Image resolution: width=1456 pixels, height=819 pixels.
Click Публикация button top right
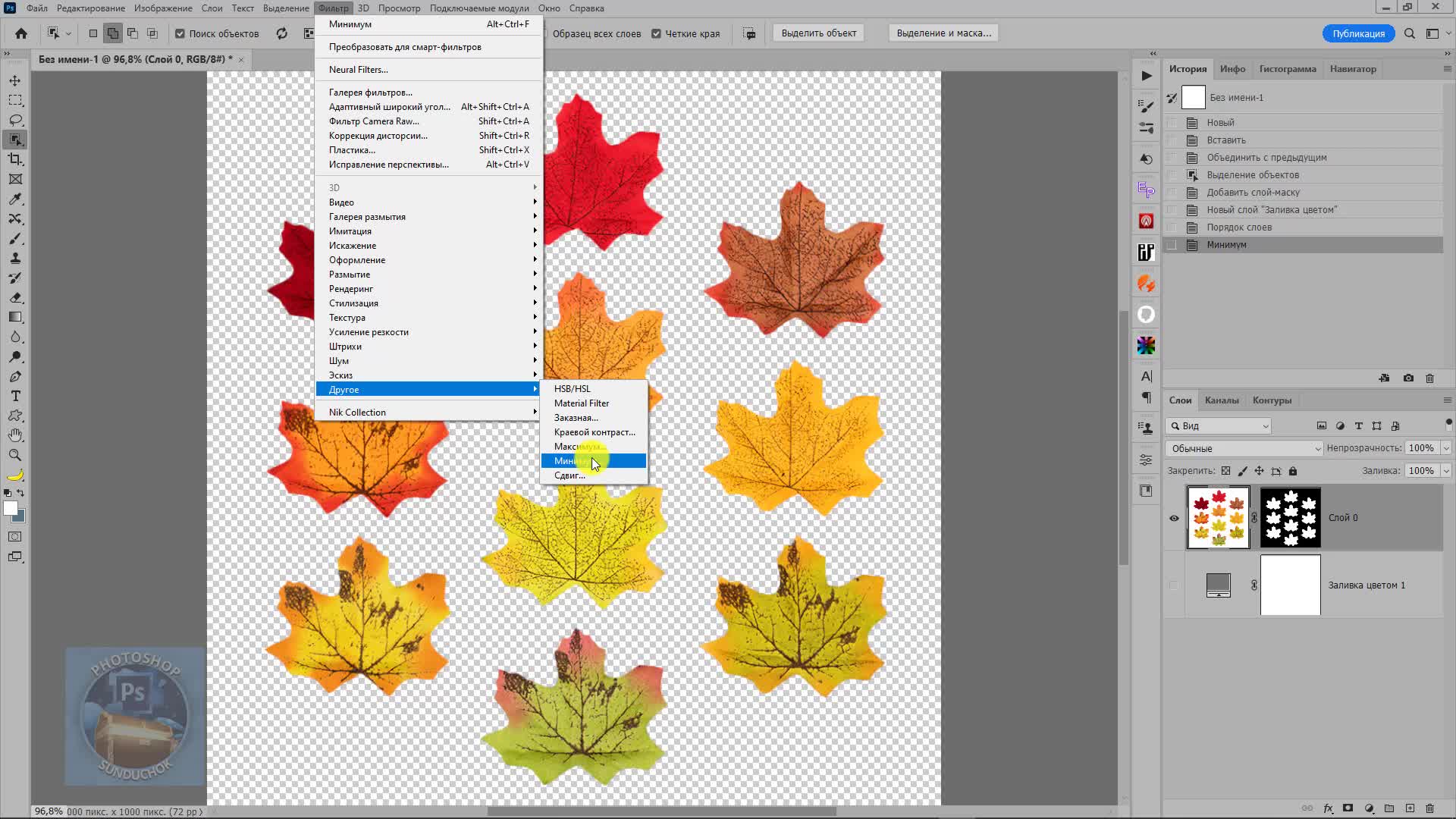1358,33
